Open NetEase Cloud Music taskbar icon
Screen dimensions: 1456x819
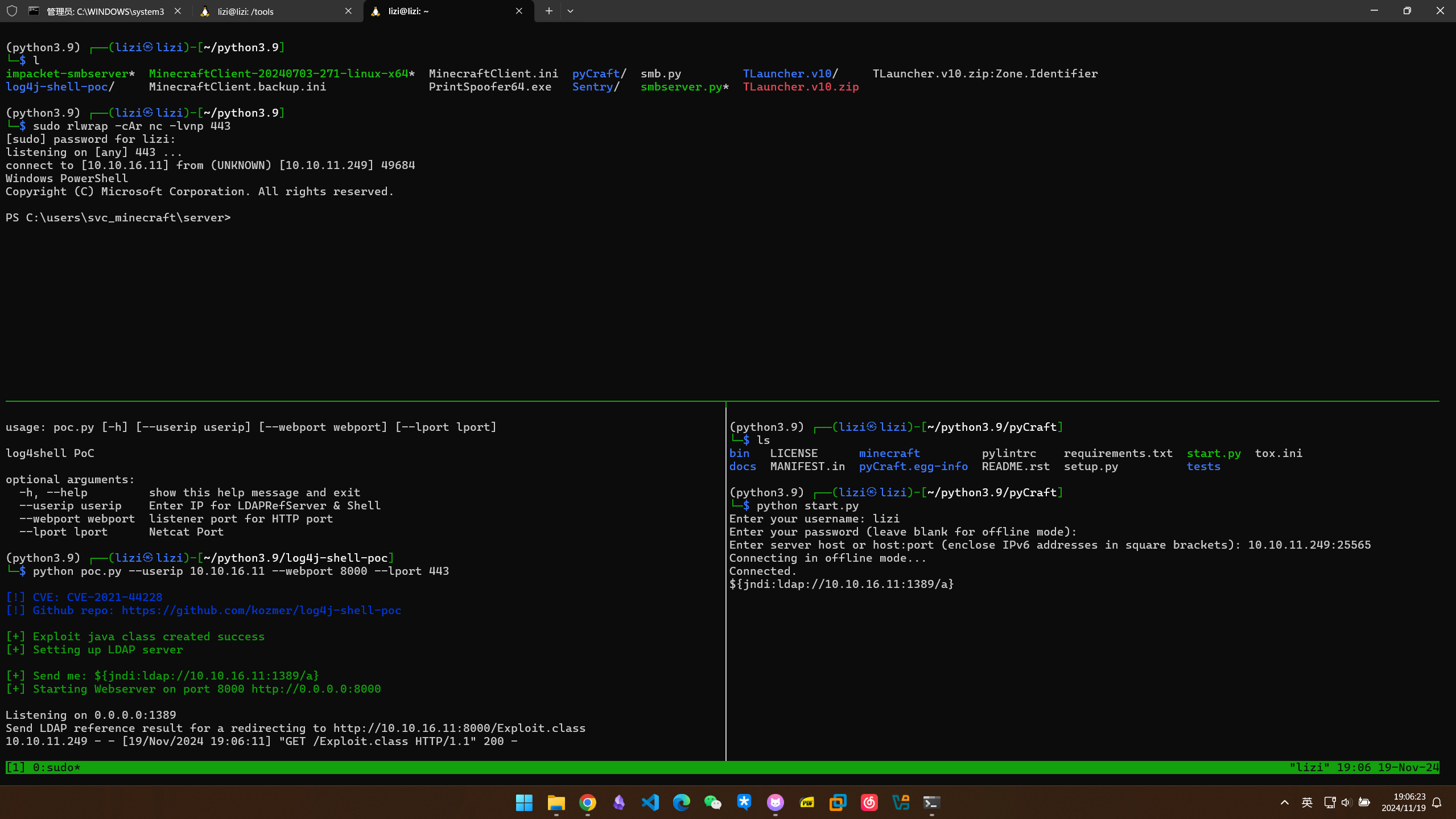coord(869,802)
